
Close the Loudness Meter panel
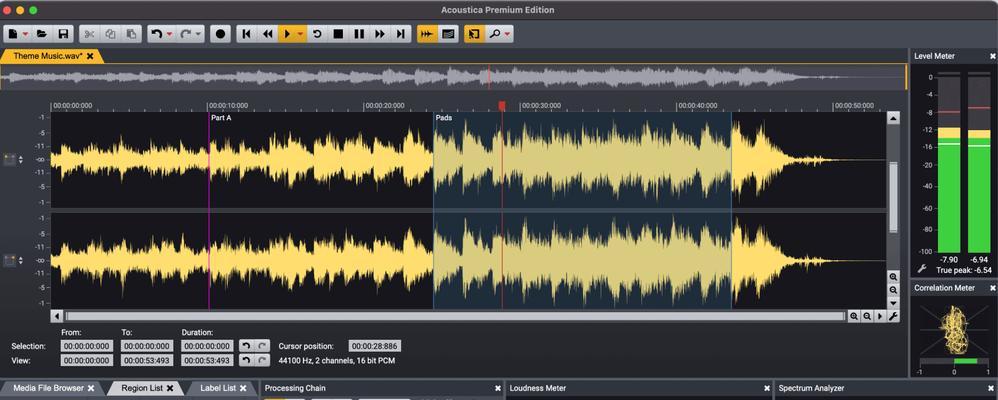click(767, 388)
